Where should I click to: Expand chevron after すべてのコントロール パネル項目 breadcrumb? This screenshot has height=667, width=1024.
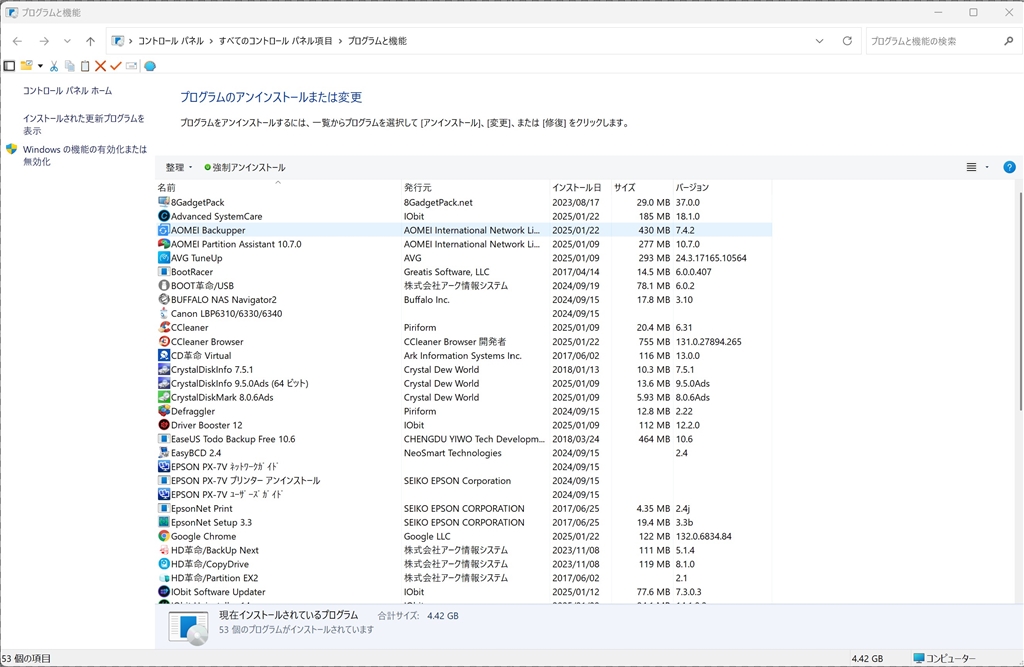(x=340, y=41)
